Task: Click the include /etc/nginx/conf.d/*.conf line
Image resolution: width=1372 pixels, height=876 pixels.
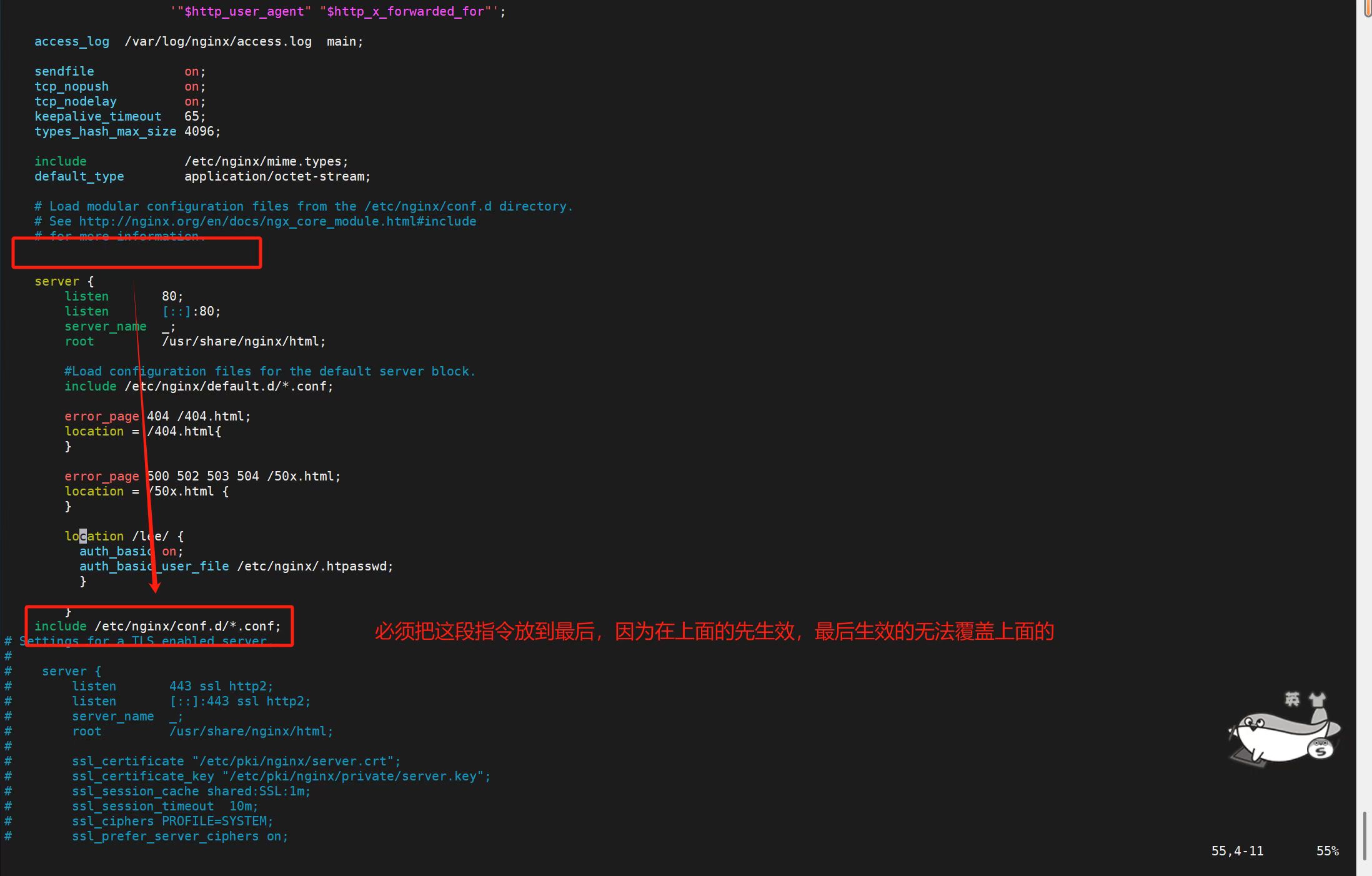Action: [x=157, y=626]
